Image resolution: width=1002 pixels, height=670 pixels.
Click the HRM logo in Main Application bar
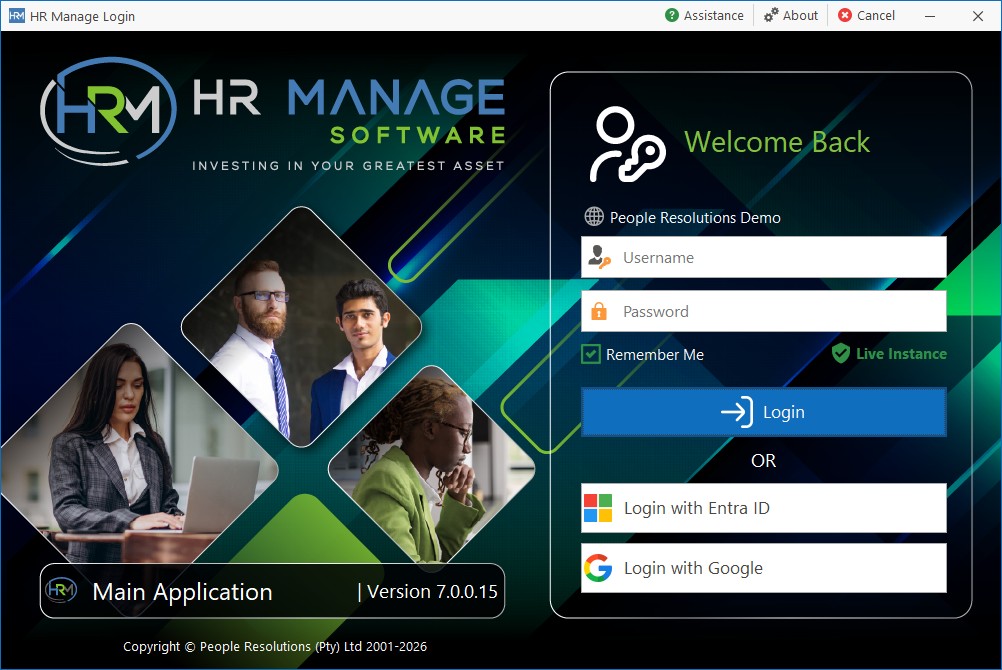point(61,590)
